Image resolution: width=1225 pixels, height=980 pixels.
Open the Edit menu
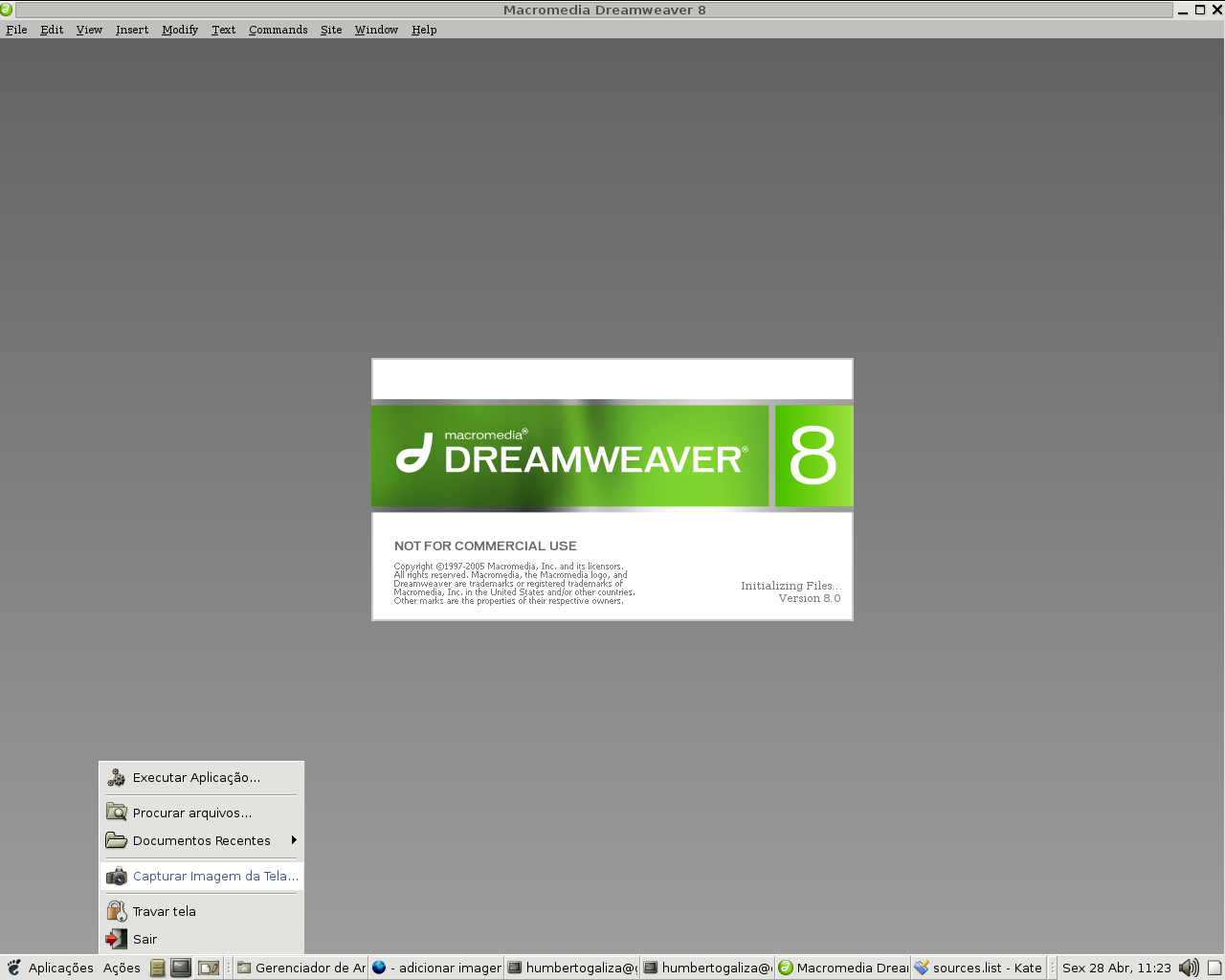(52, 30)
